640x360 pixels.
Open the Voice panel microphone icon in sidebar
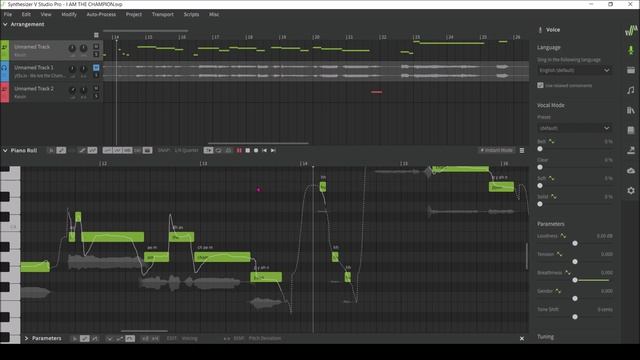point(631,50)
